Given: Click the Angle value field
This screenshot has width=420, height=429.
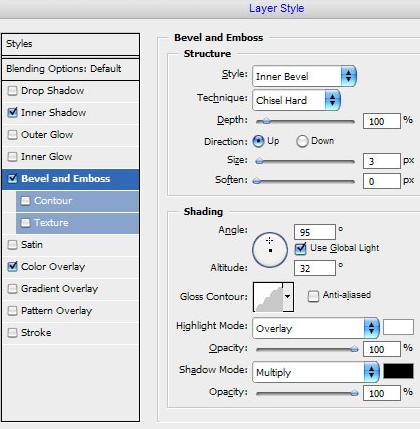Looking at the screenshot, I should pos(315,232).
